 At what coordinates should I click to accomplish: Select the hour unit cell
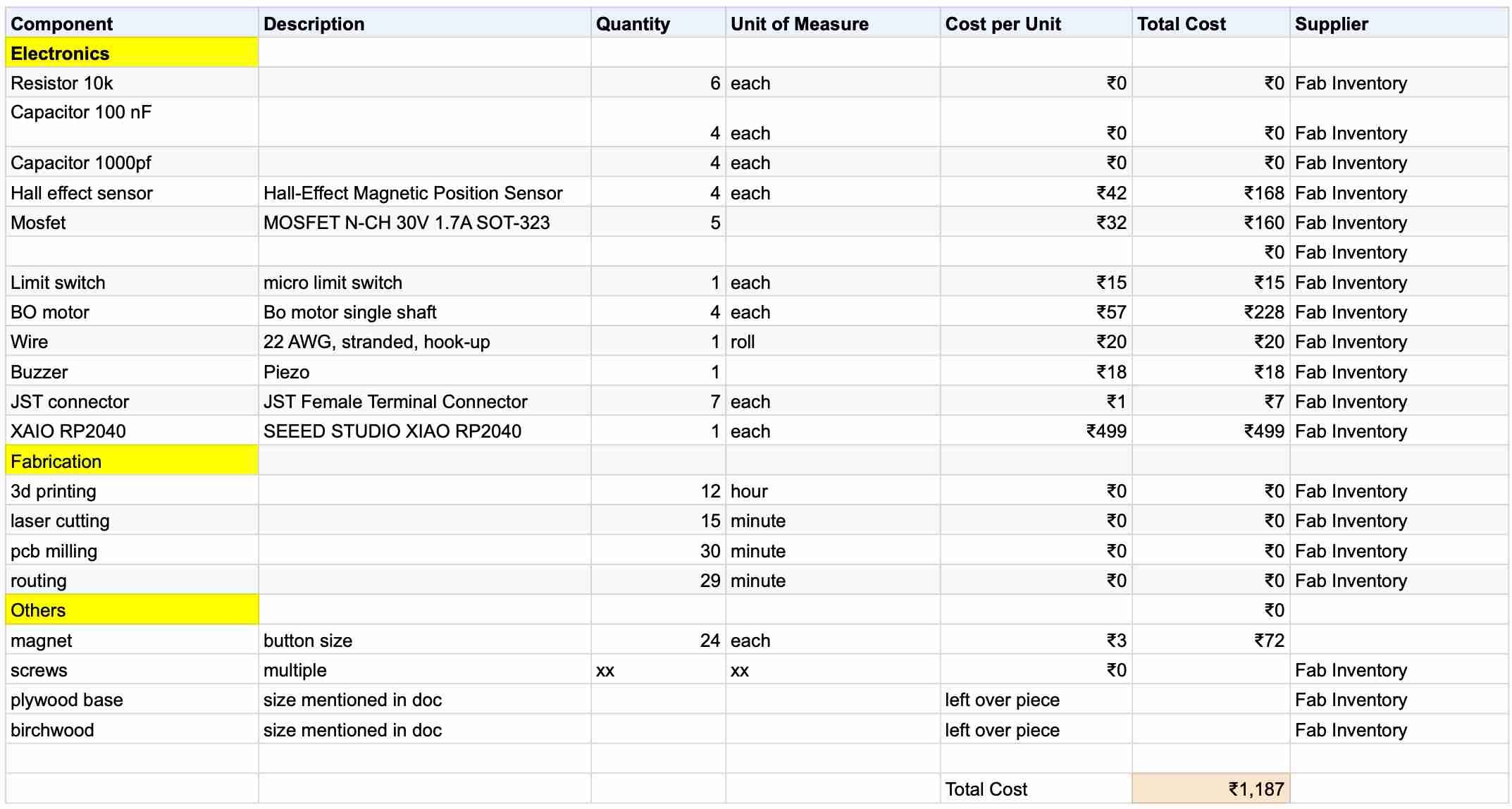pos(833,490)
